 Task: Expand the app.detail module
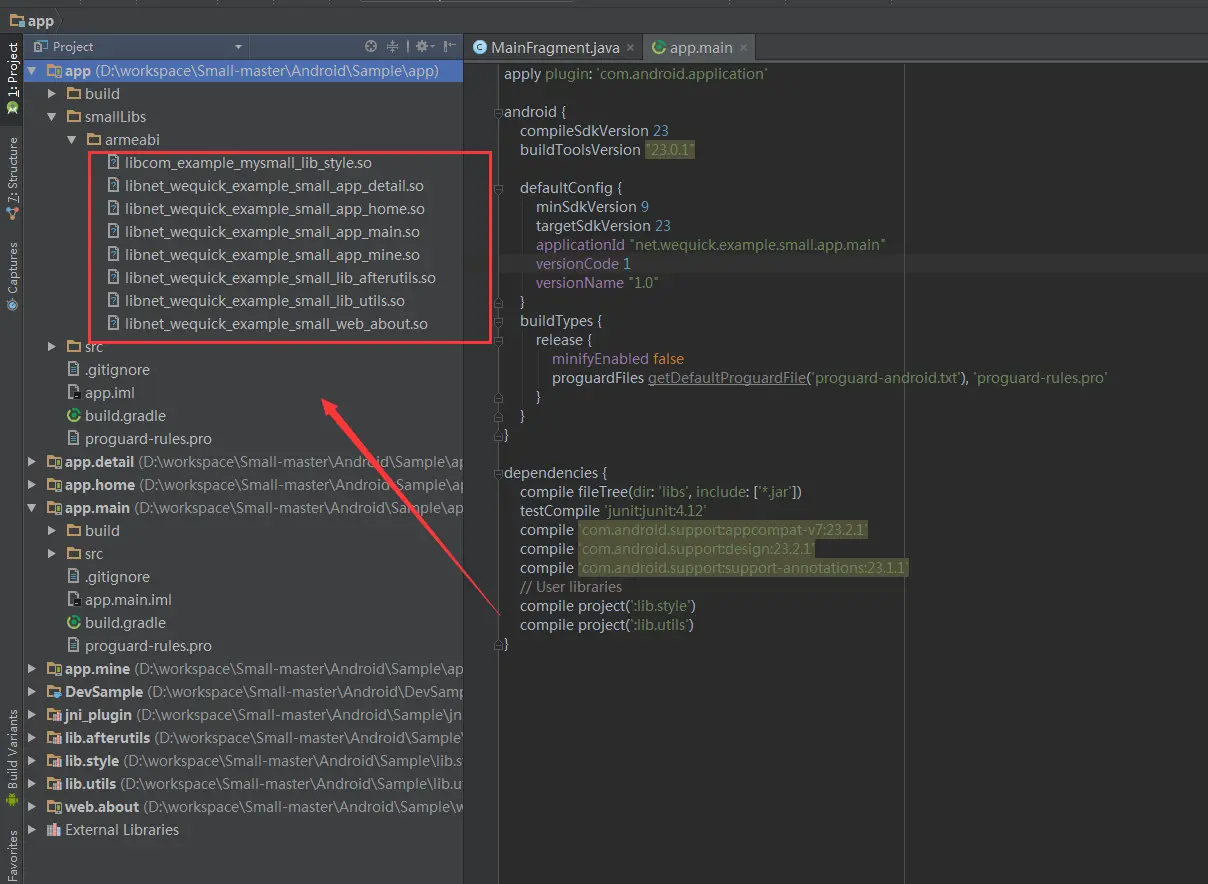(x=32, y=462)
